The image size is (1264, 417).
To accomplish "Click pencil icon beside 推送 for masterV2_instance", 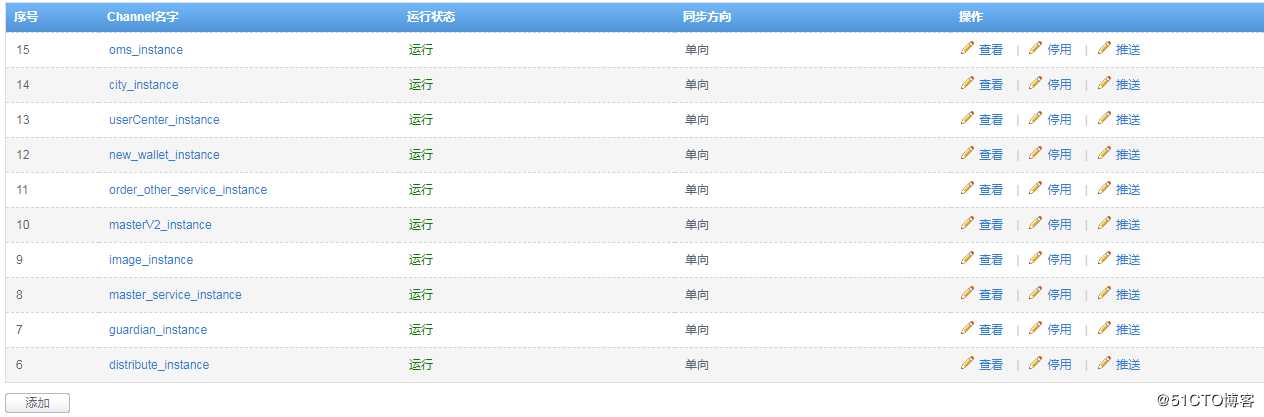I will pyautogui.click(x=1104, y=223).
